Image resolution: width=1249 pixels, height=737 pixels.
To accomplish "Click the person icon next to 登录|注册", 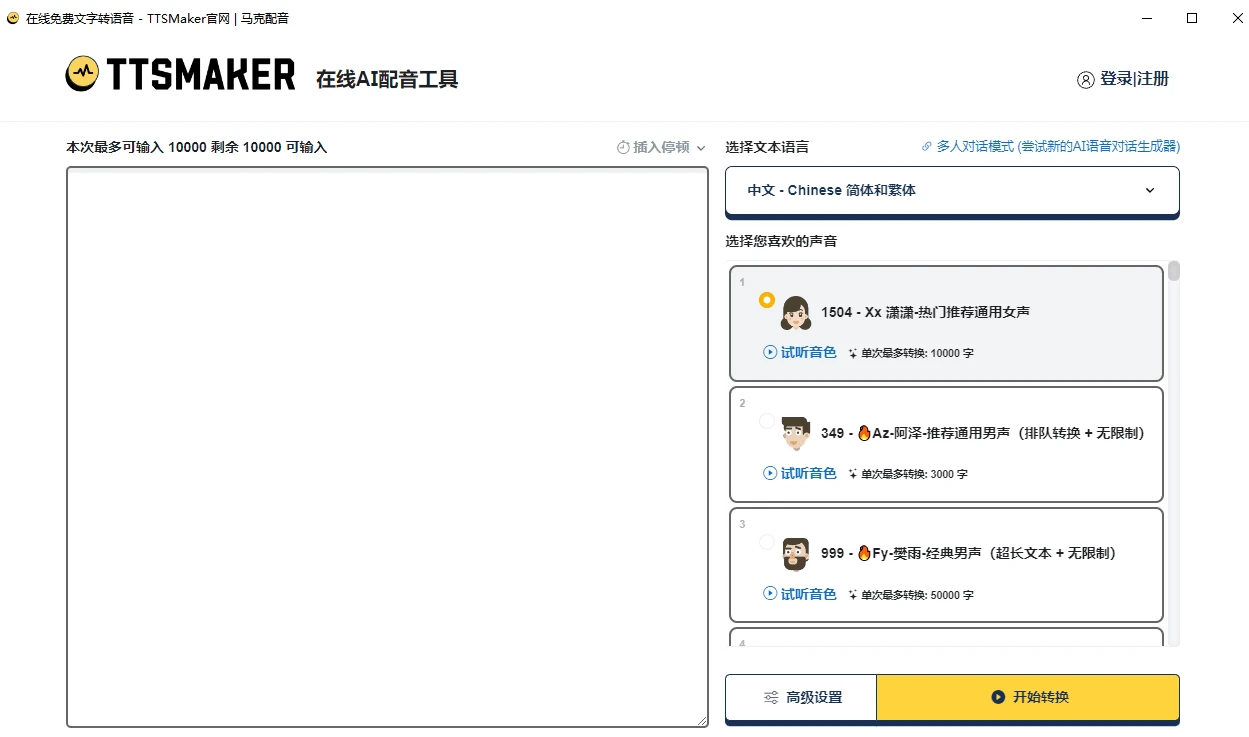I will (1086, 79).
